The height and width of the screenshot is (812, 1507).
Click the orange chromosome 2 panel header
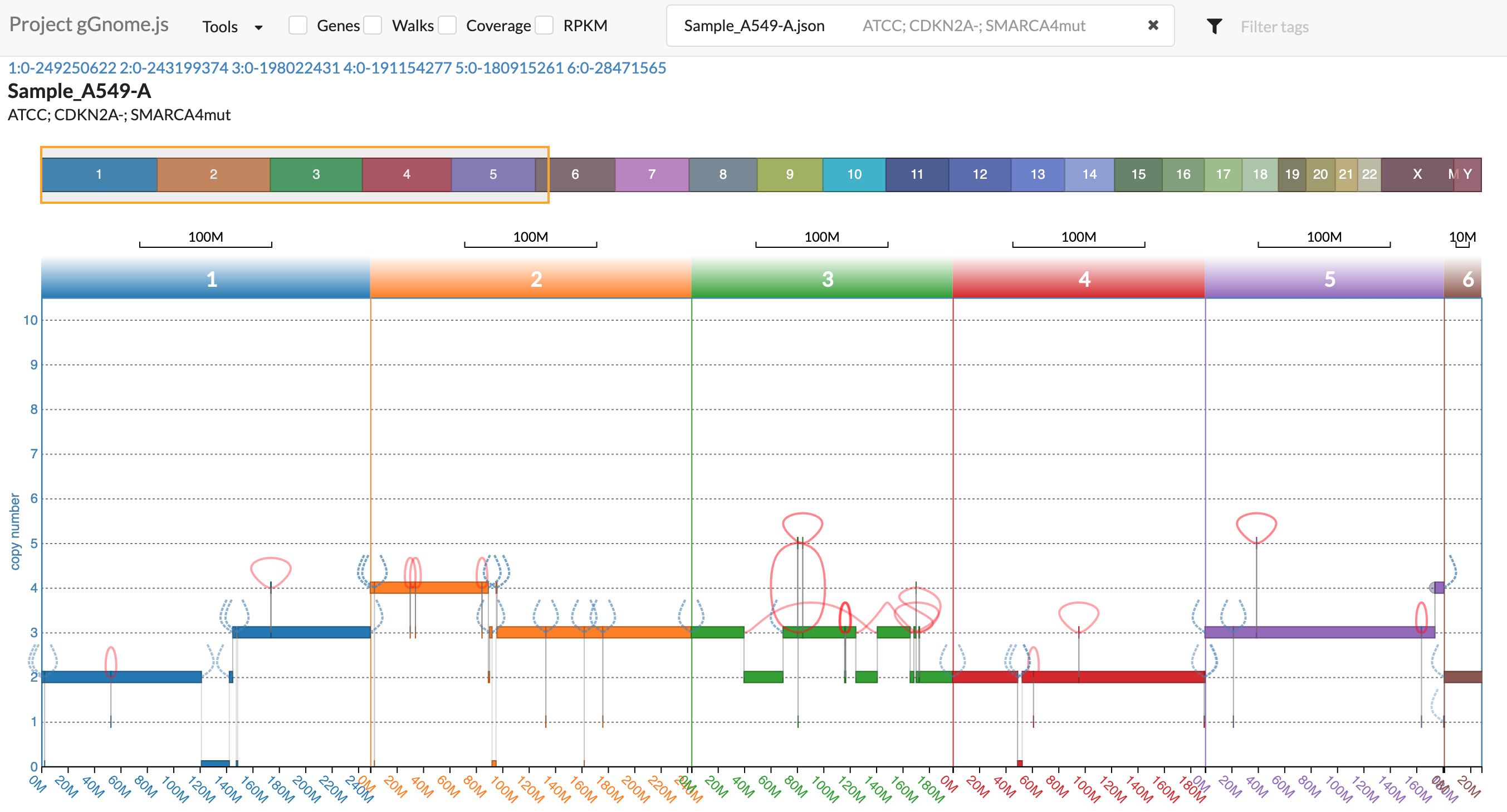point(531,278)
